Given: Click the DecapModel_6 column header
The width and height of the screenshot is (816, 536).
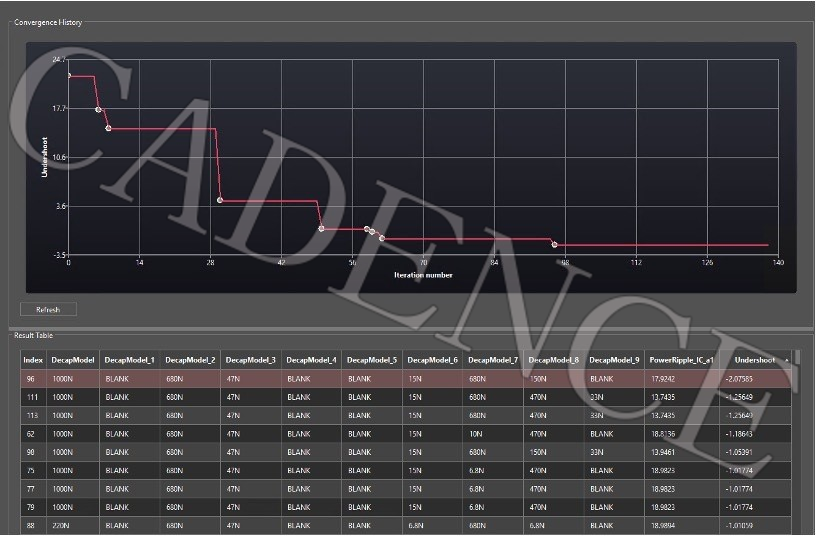Looking at the screenshot, I should 432,360.
